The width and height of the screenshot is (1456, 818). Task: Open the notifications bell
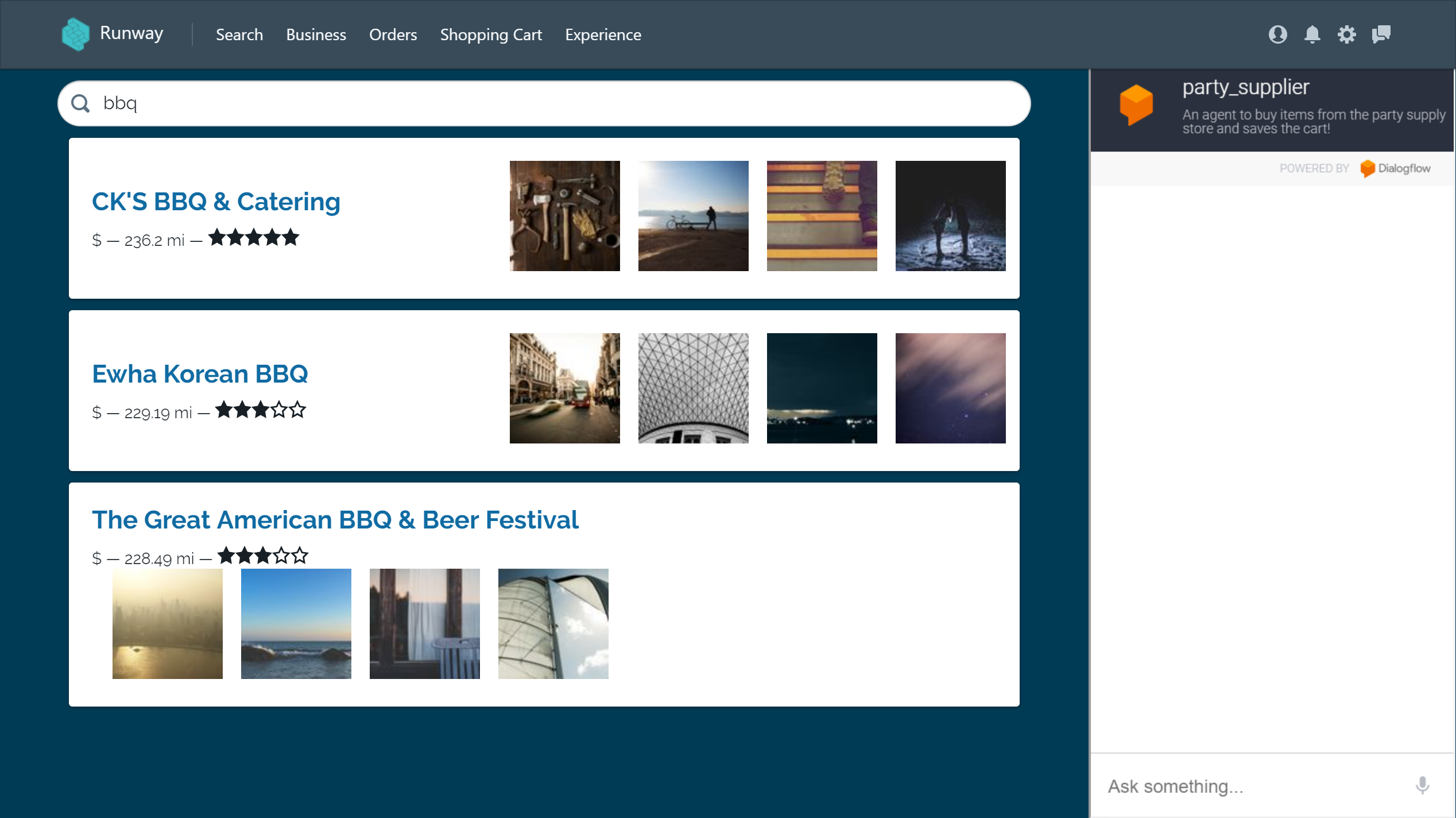point(1312,34)
